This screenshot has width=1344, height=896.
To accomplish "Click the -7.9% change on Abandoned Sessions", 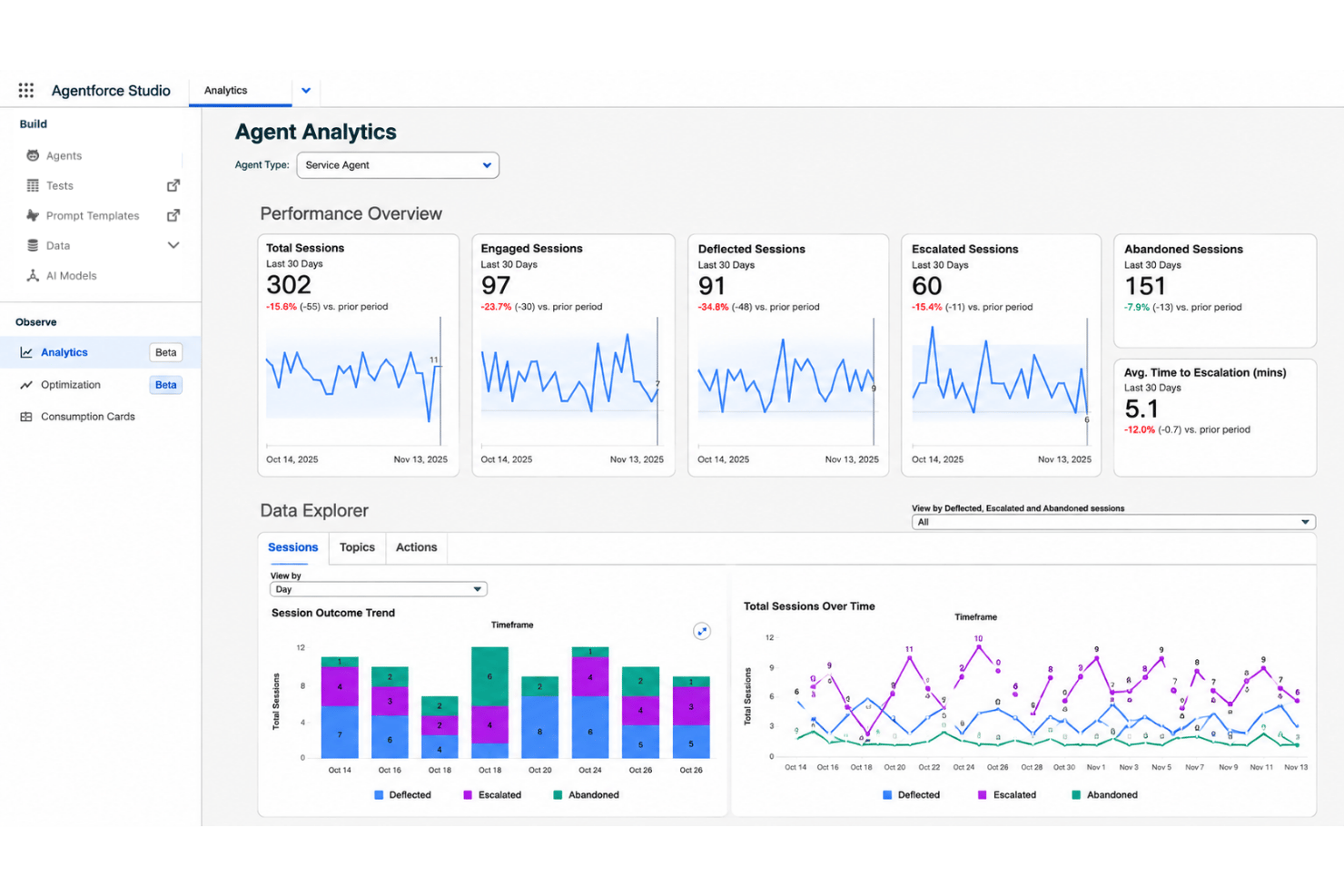I will click(1137, 307).
